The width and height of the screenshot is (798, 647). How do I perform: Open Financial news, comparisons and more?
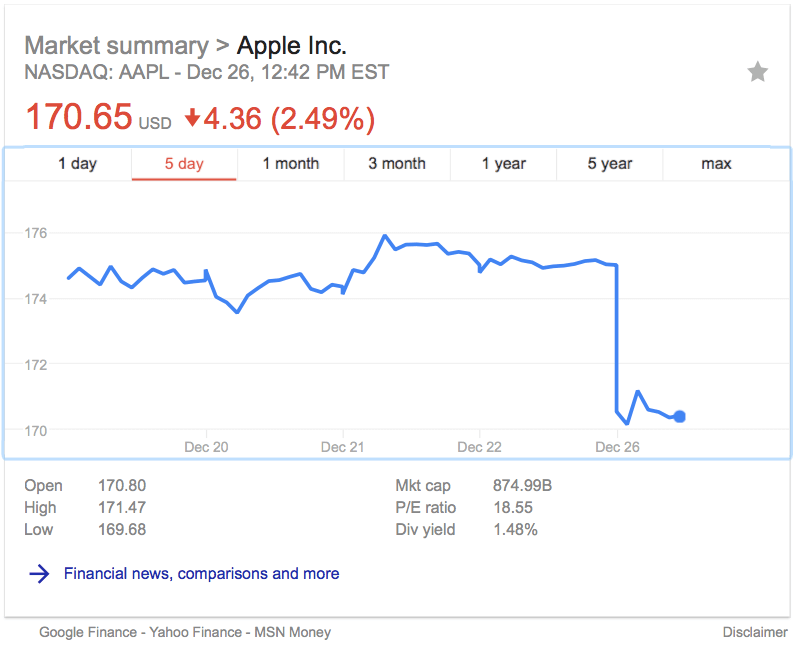point(201,574)
